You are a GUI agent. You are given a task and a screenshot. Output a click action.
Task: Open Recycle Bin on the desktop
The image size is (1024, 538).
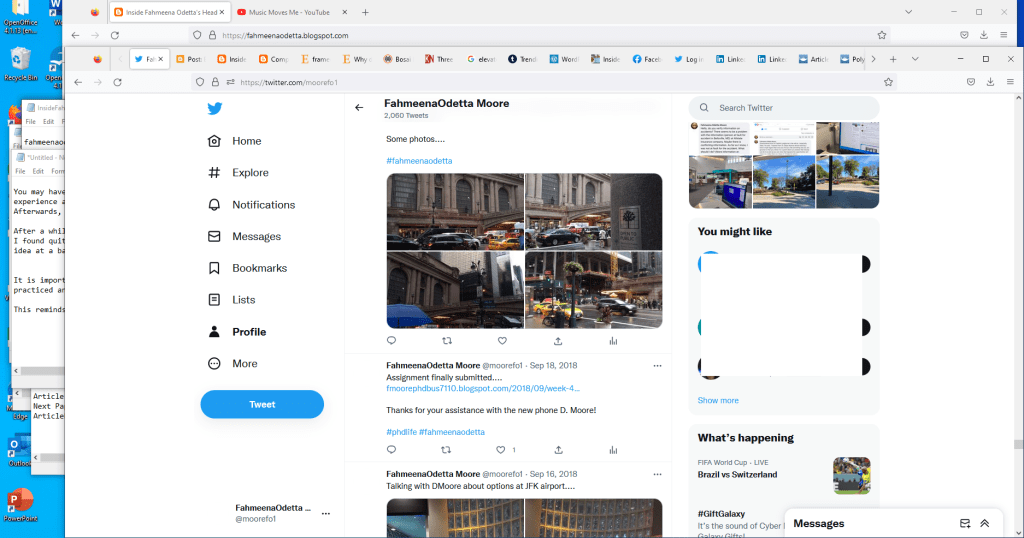click(20, 63)
